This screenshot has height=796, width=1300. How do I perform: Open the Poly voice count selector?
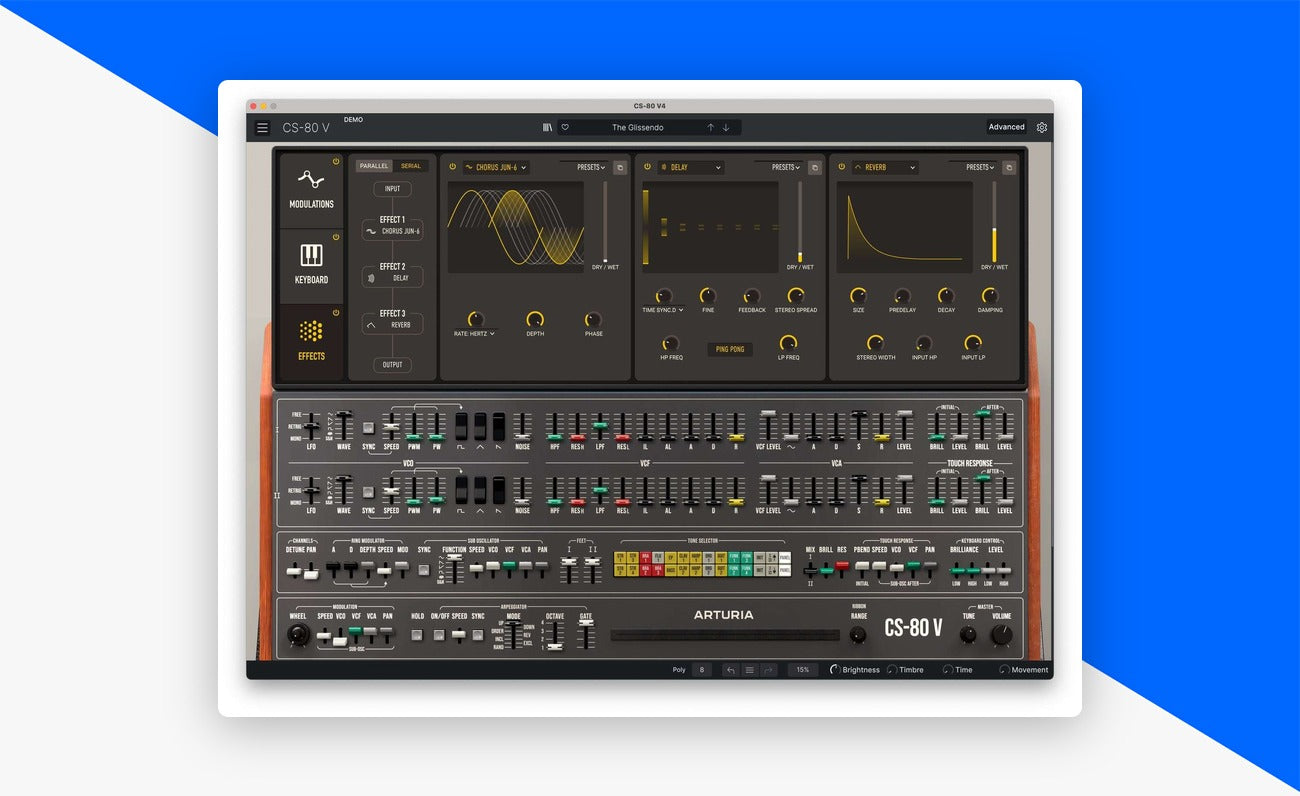click(x=702, y=670)
